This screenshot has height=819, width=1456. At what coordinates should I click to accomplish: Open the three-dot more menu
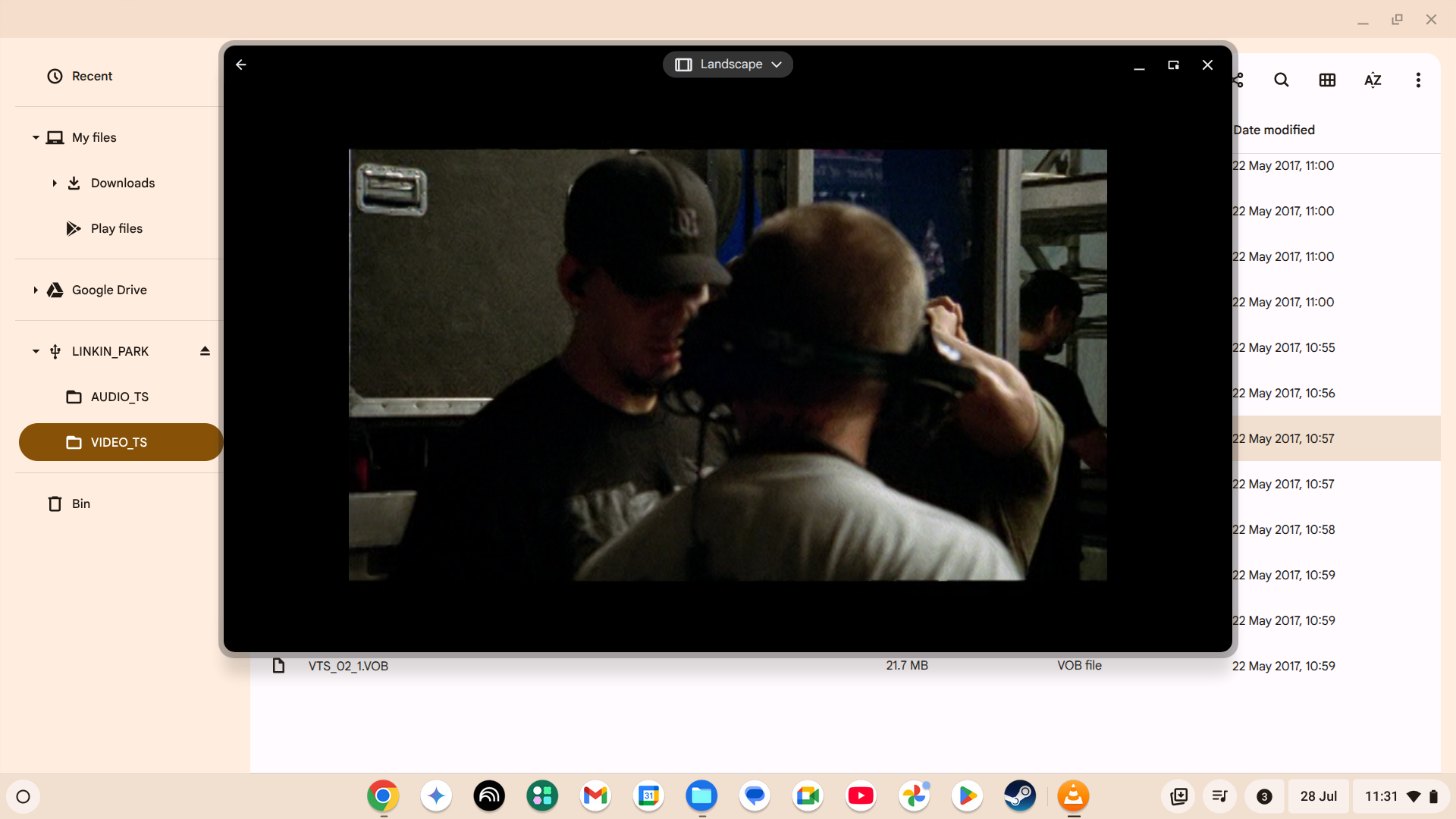[1418, 80]
